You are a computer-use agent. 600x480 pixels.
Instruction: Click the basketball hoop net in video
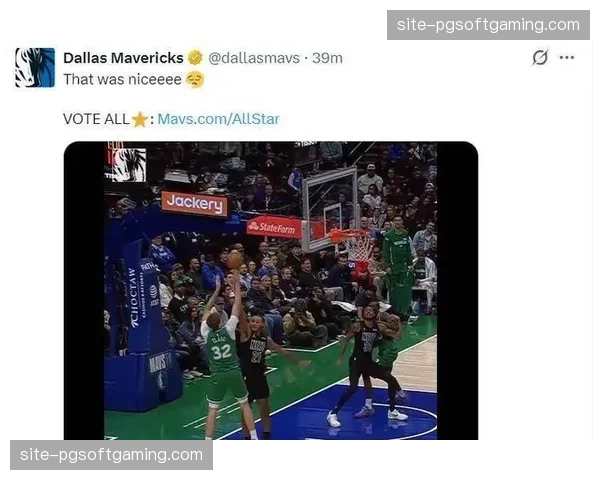click(355, 244)
